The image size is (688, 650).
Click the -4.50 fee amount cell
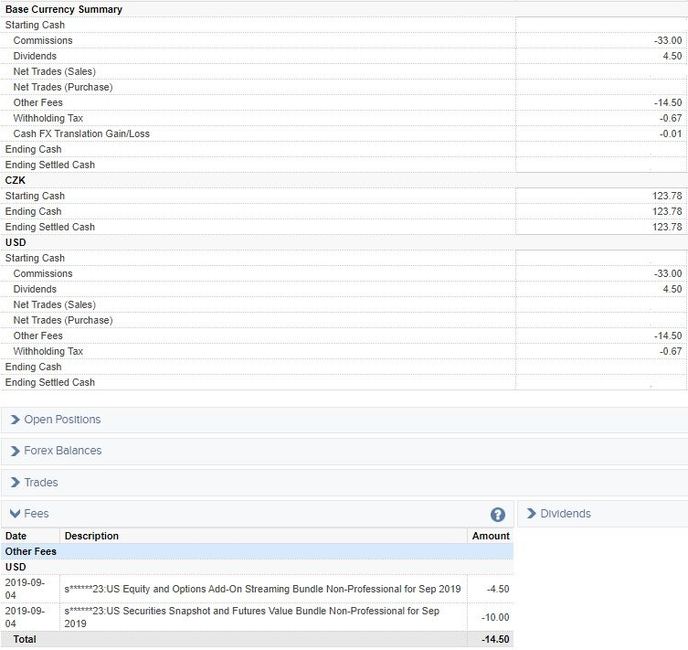(x=497, y=589)
